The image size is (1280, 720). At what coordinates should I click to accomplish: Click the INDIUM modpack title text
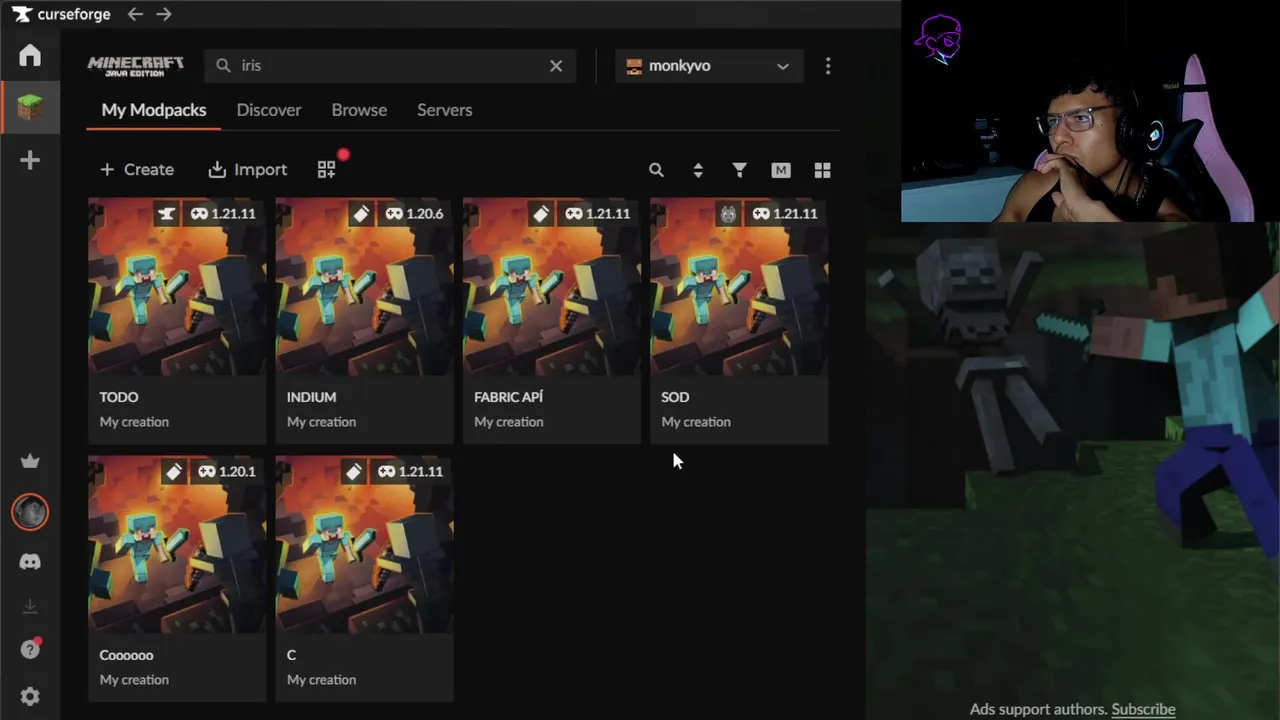click(311, 397)
